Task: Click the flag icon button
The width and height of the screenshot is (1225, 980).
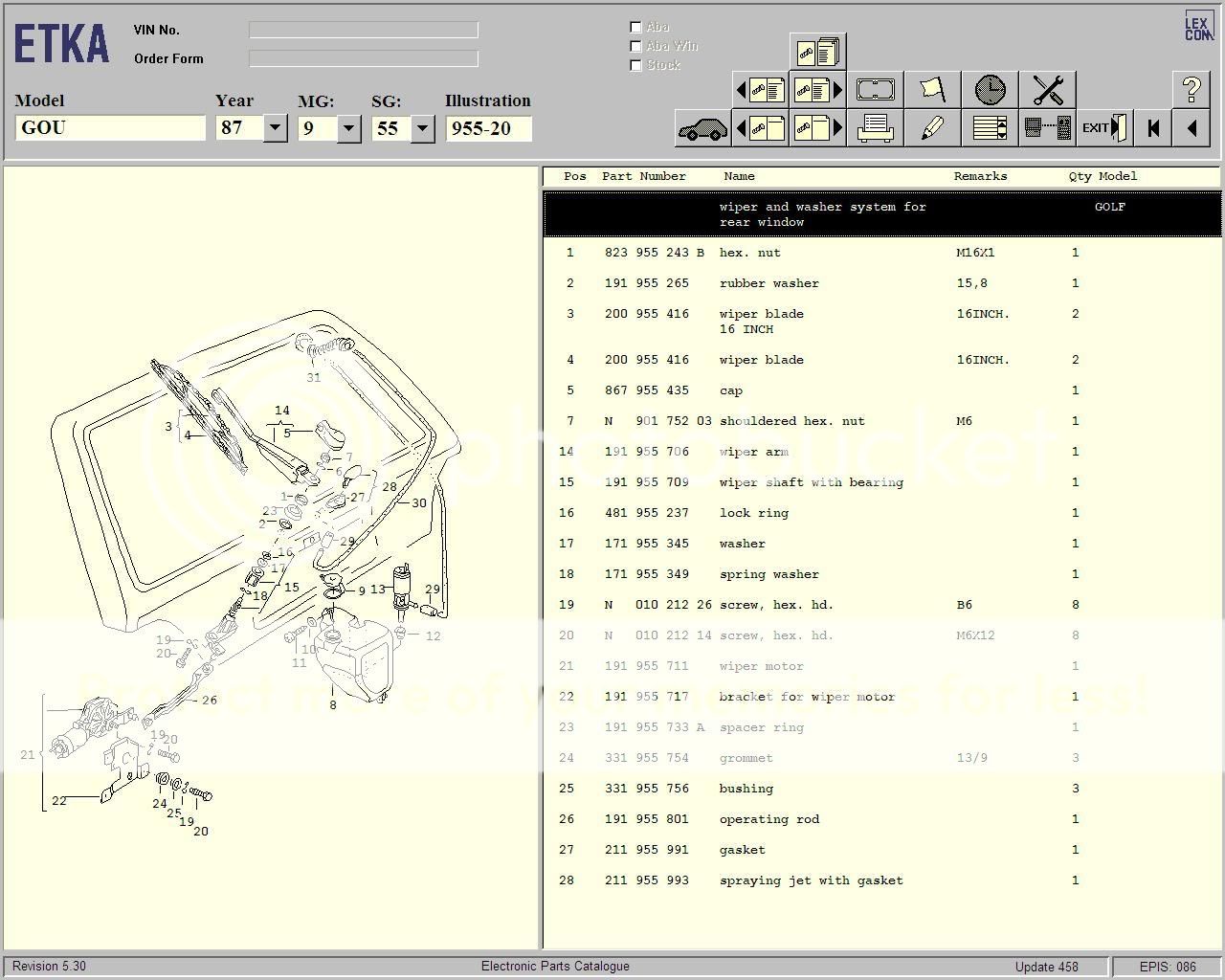Action: tap(932, 91)
